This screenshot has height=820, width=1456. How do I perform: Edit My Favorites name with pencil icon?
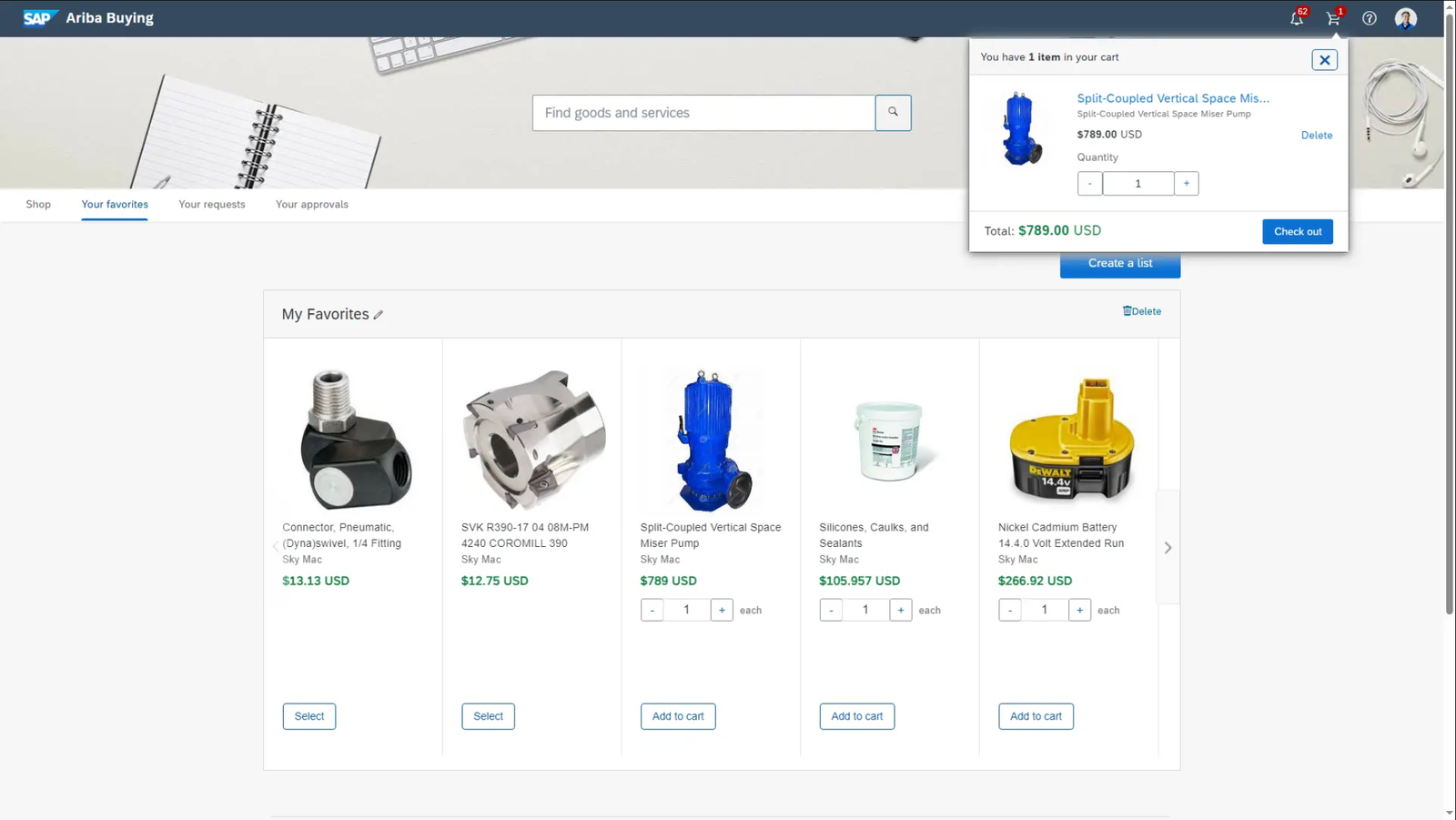[x=379, y=315]
